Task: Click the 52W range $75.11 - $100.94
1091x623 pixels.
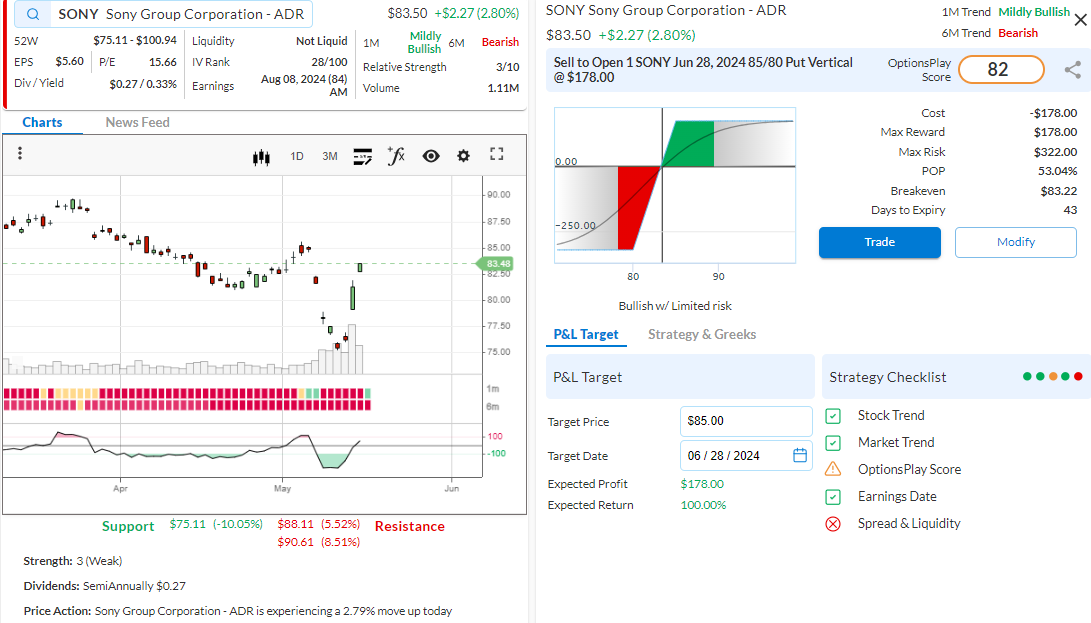Action: pyautogui.click(x=135, y=41)
